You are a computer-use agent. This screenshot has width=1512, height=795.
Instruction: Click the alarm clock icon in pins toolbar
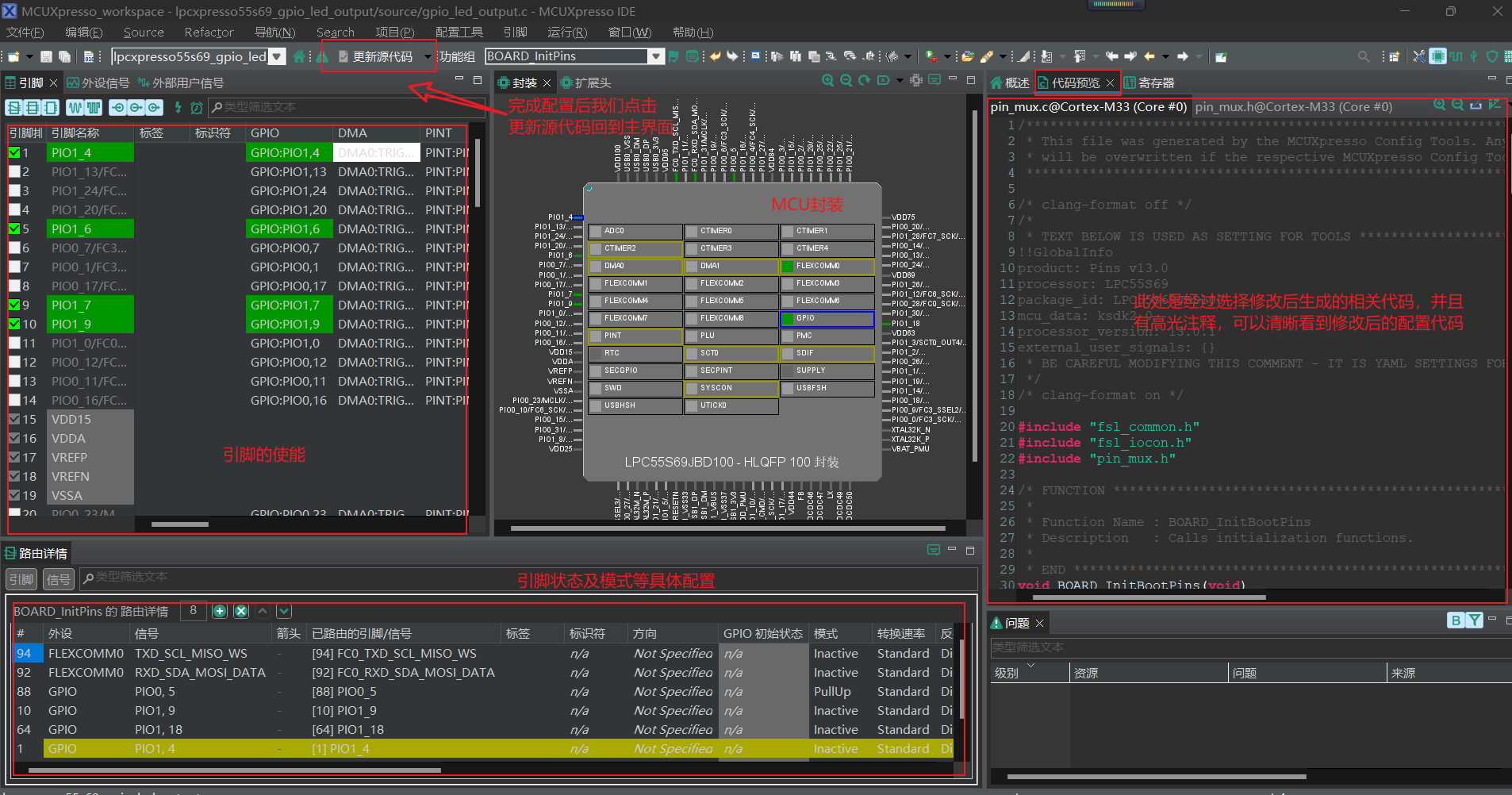pos(197,107)
